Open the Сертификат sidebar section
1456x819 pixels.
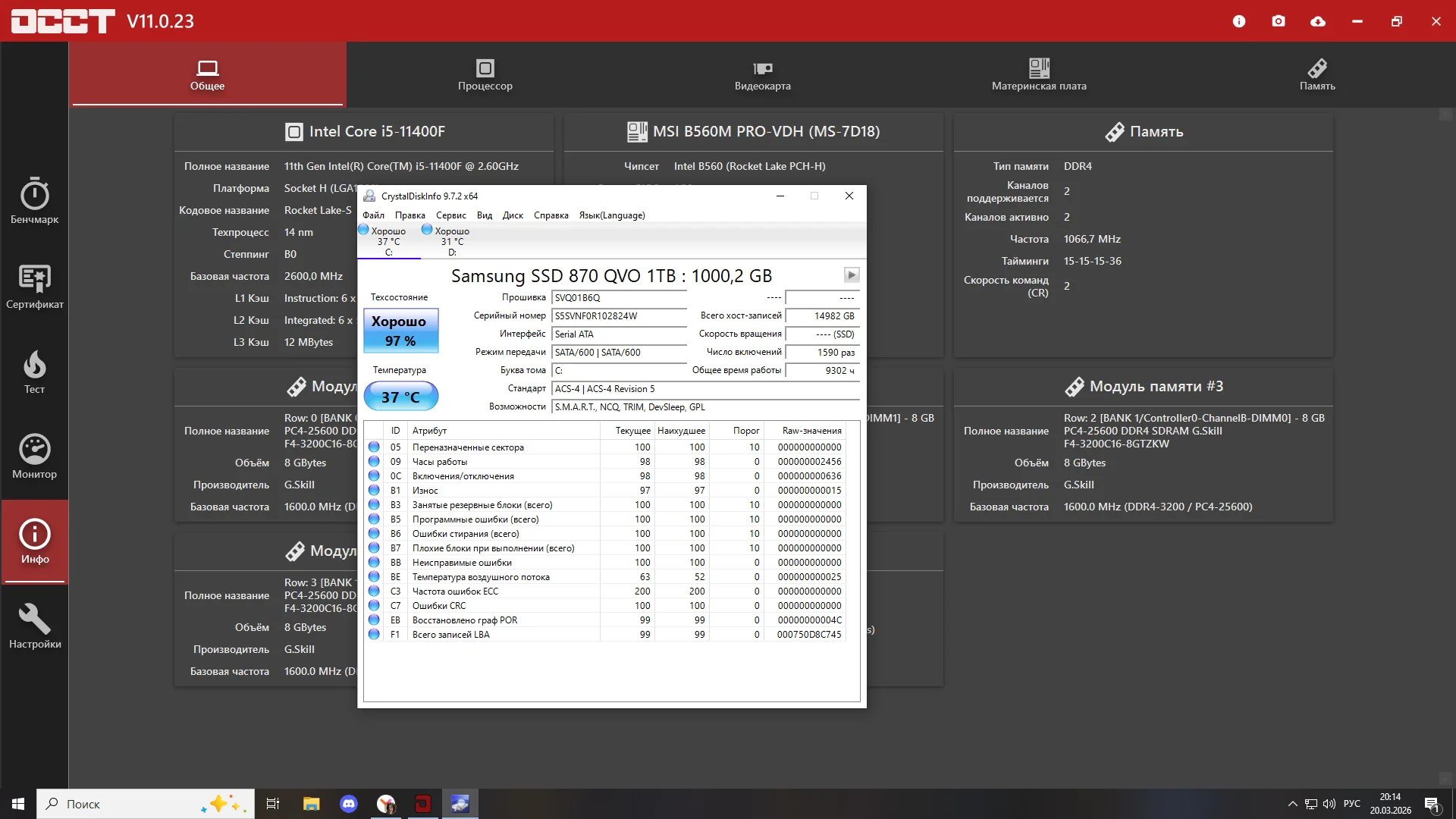coord(34,287)
